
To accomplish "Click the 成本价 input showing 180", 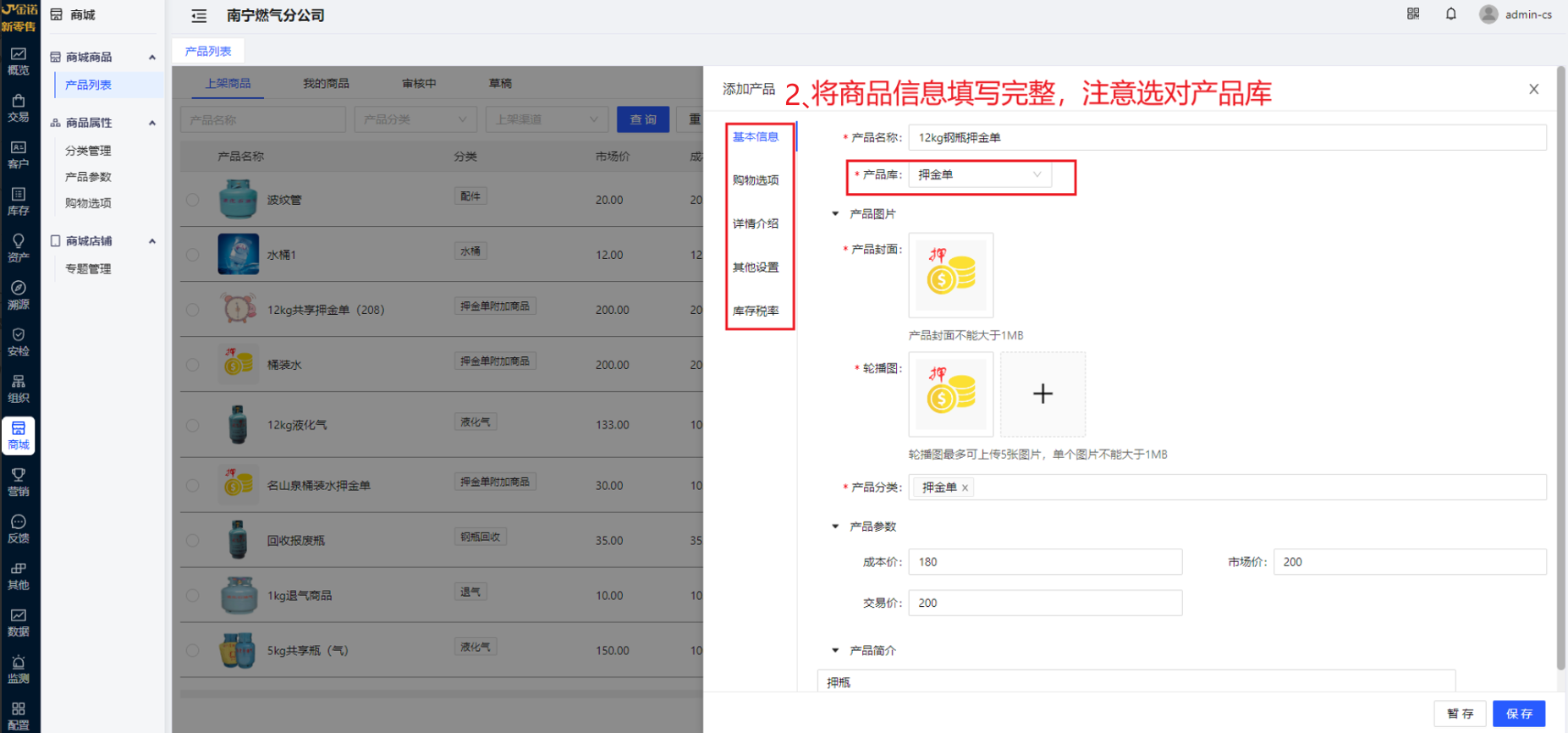I will pos(1045,562).
